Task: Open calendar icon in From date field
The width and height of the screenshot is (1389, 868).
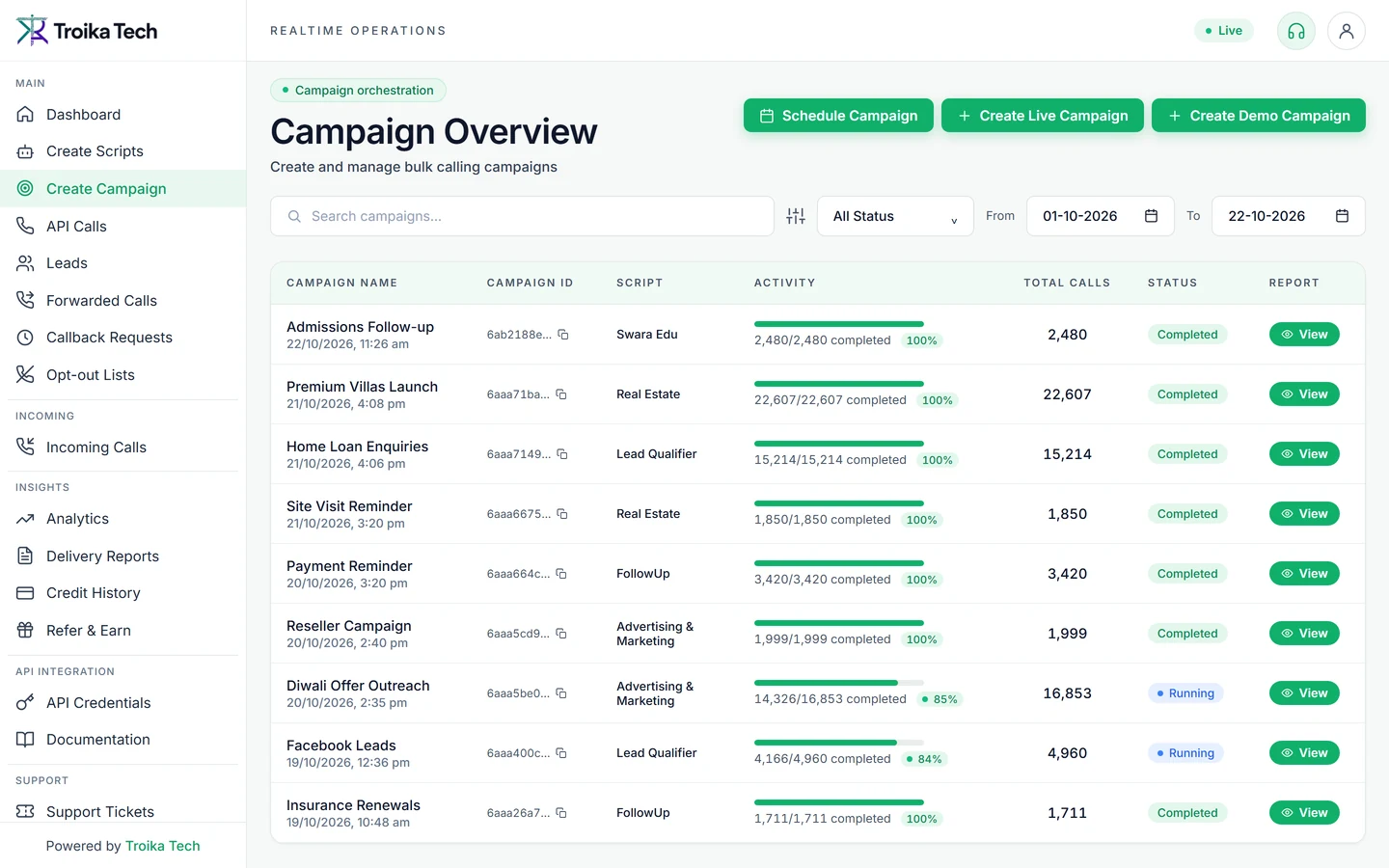Action: click(1151, 216)
